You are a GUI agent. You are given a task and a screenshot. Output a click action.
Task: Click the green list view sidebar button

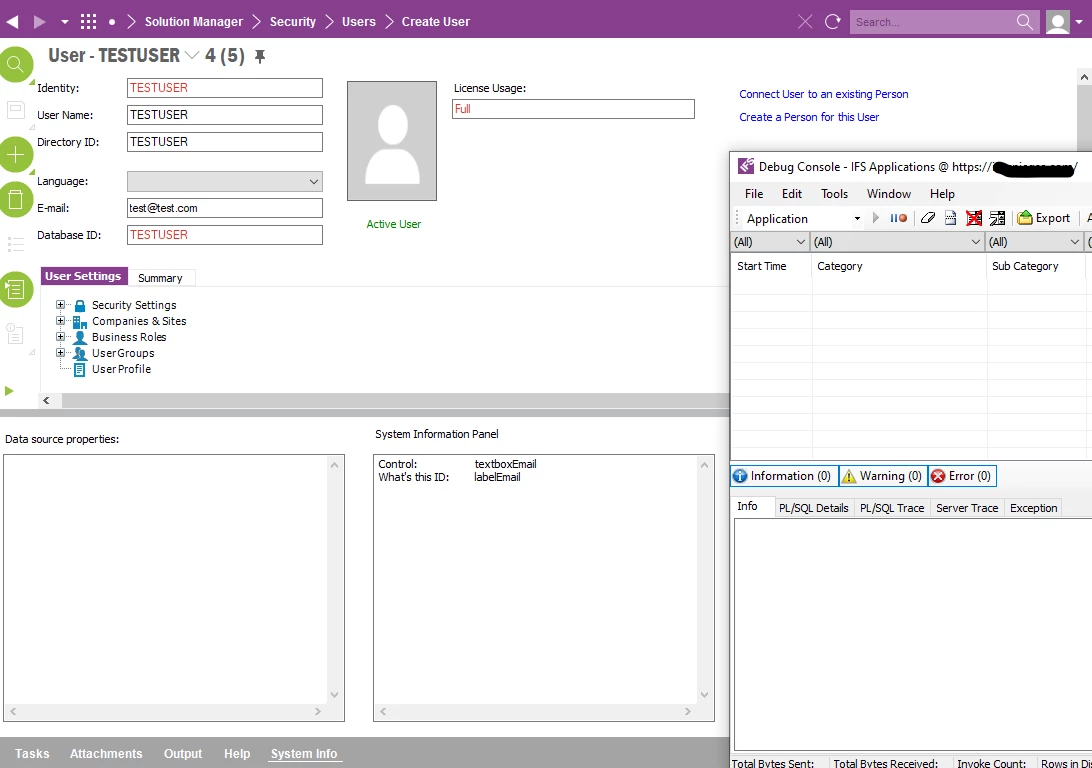click(x=15, y=289)
